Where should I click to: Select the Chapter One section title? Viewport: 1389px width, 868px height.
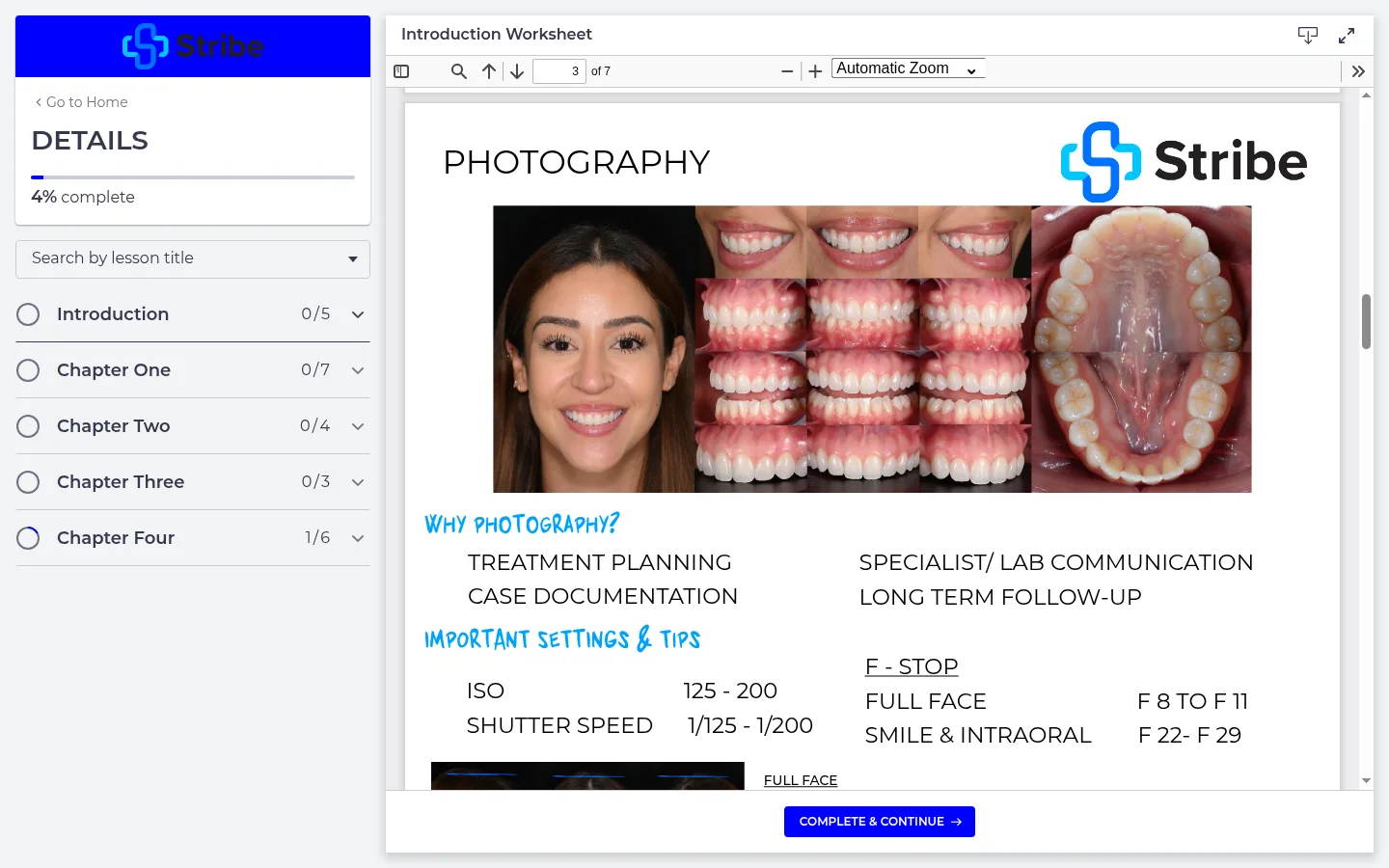tap(114, 370)
